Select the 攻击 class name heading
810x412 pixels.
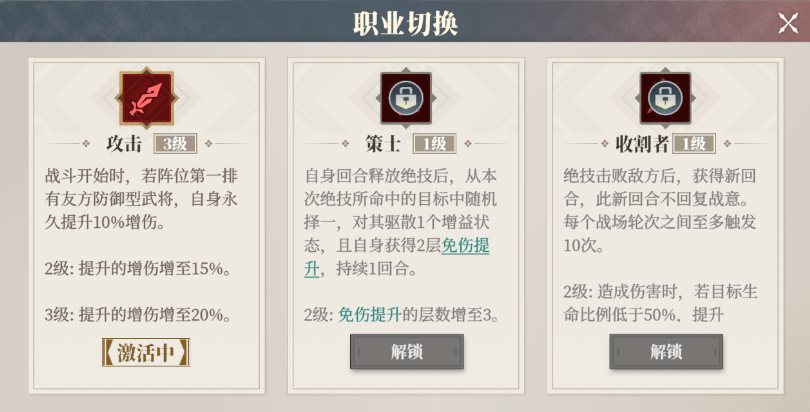point(126,143)
